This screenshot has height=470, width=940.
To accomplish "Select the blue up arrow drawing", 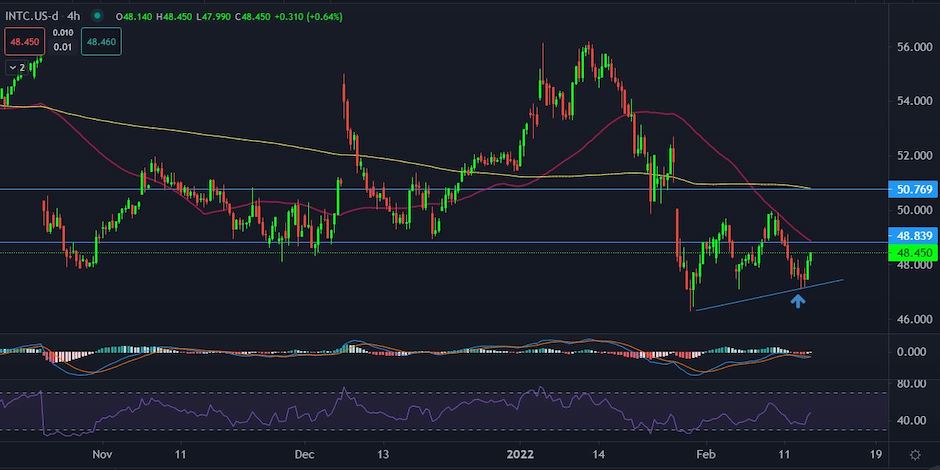I will click(x=798, y=300).
